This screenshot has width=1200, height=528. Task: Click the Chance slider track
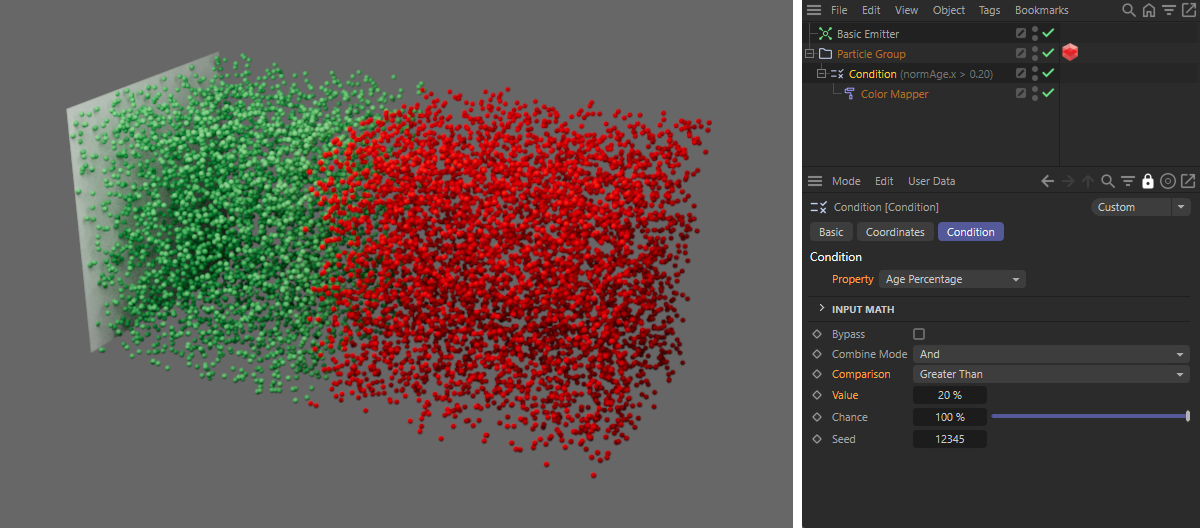(1090, 417)
